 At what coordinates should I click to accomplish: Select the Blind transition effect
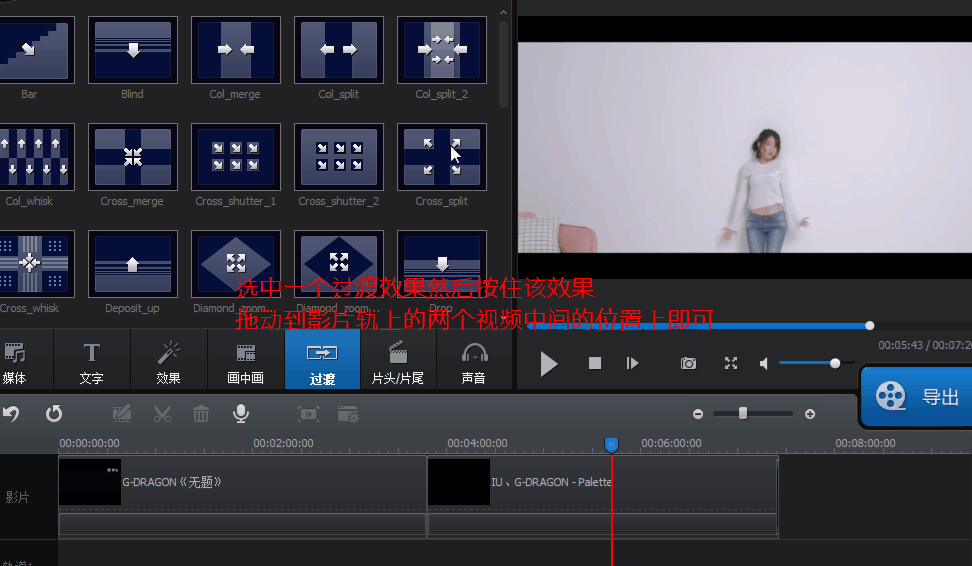(x=133, y=50)
